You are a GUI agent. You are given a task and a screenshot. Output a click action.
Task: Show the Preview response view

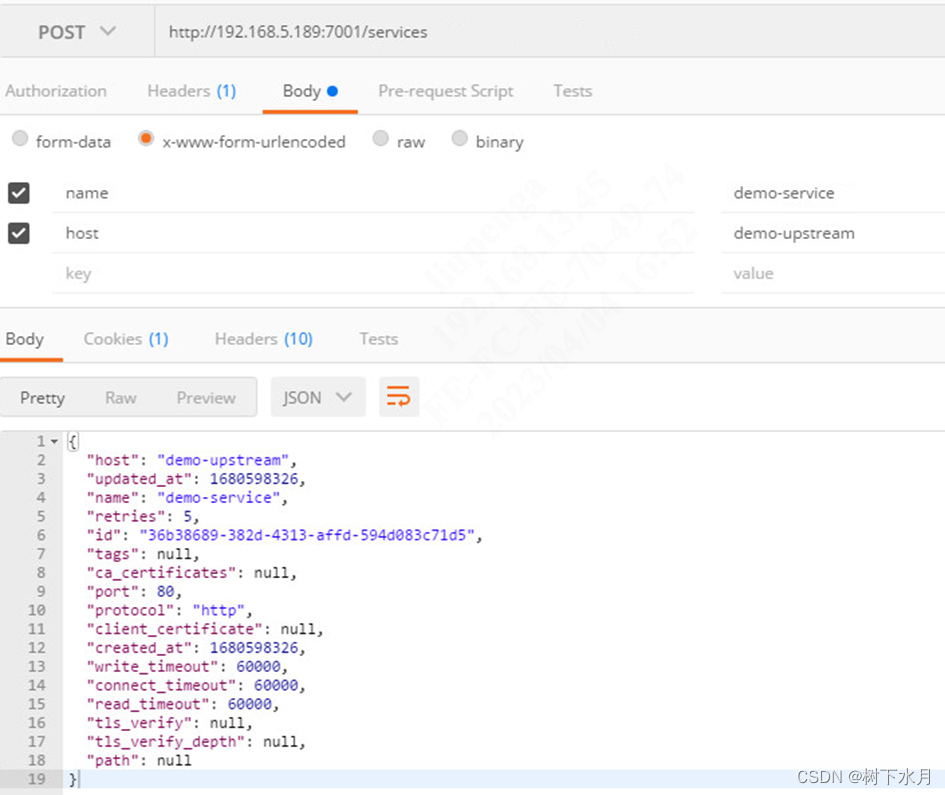pyautogui.click(x=206, y=398)
